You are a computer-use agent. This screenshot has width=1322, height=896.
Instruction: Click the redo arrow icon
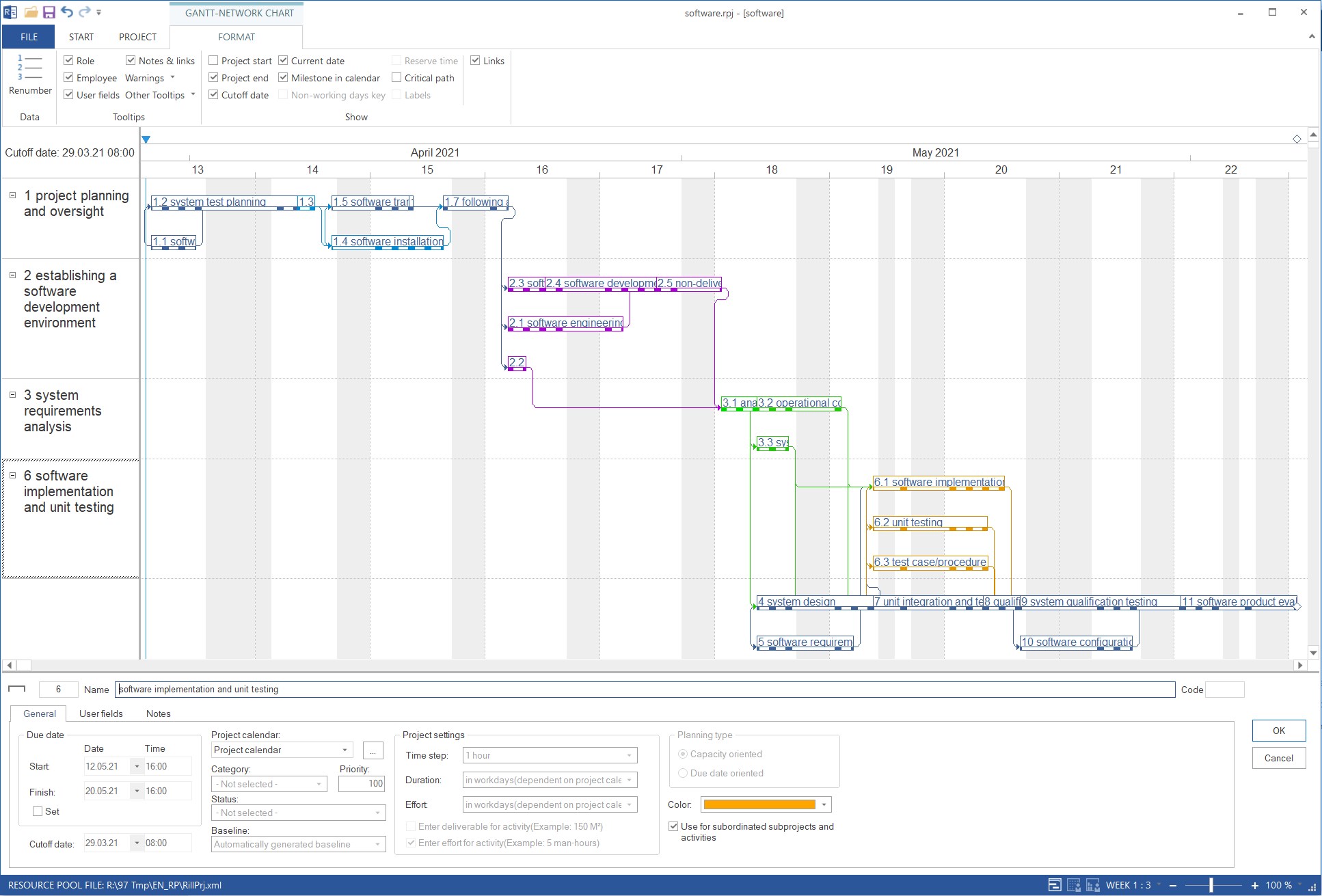coord(84,12)
